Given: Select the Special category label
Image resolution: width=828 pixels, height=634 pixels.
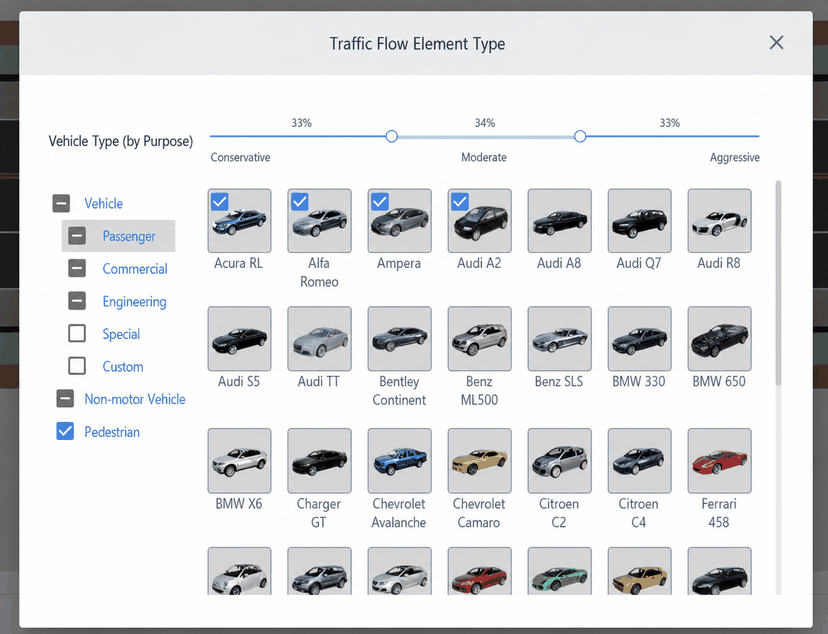Looking at the screenshot, I should tap(121, 334).
